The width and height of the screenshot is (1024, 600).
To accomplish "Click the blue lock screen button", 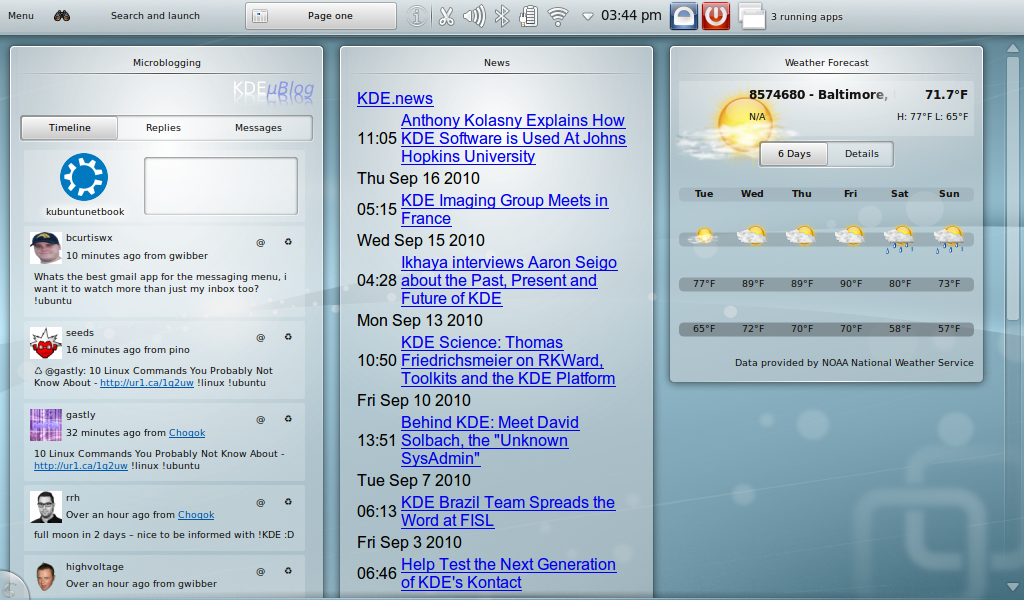I will point(684,16).
